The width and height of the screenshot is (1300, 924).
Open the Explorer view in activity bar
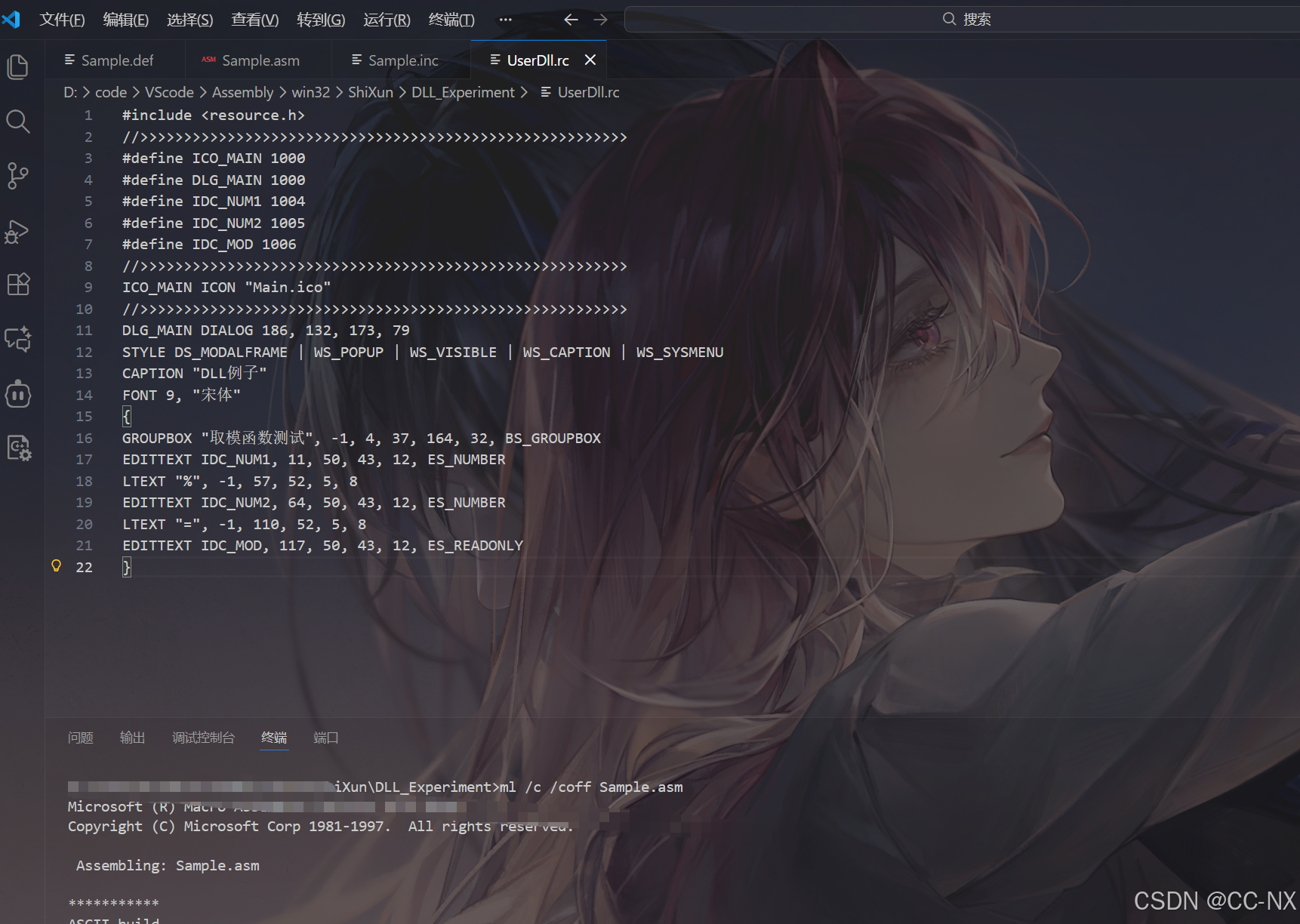click(x=18, y=67)
